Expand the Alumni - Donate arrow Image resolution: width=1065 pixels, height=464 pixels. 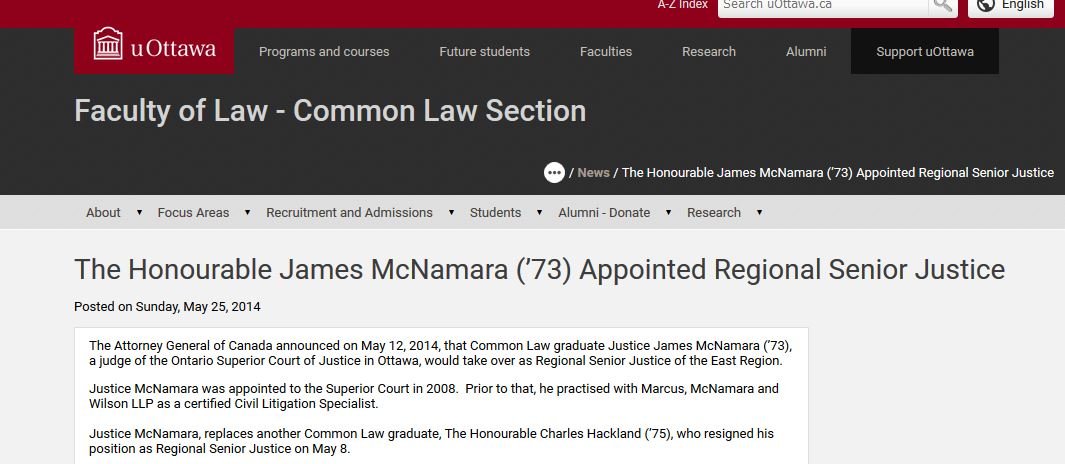pos(668,213)
